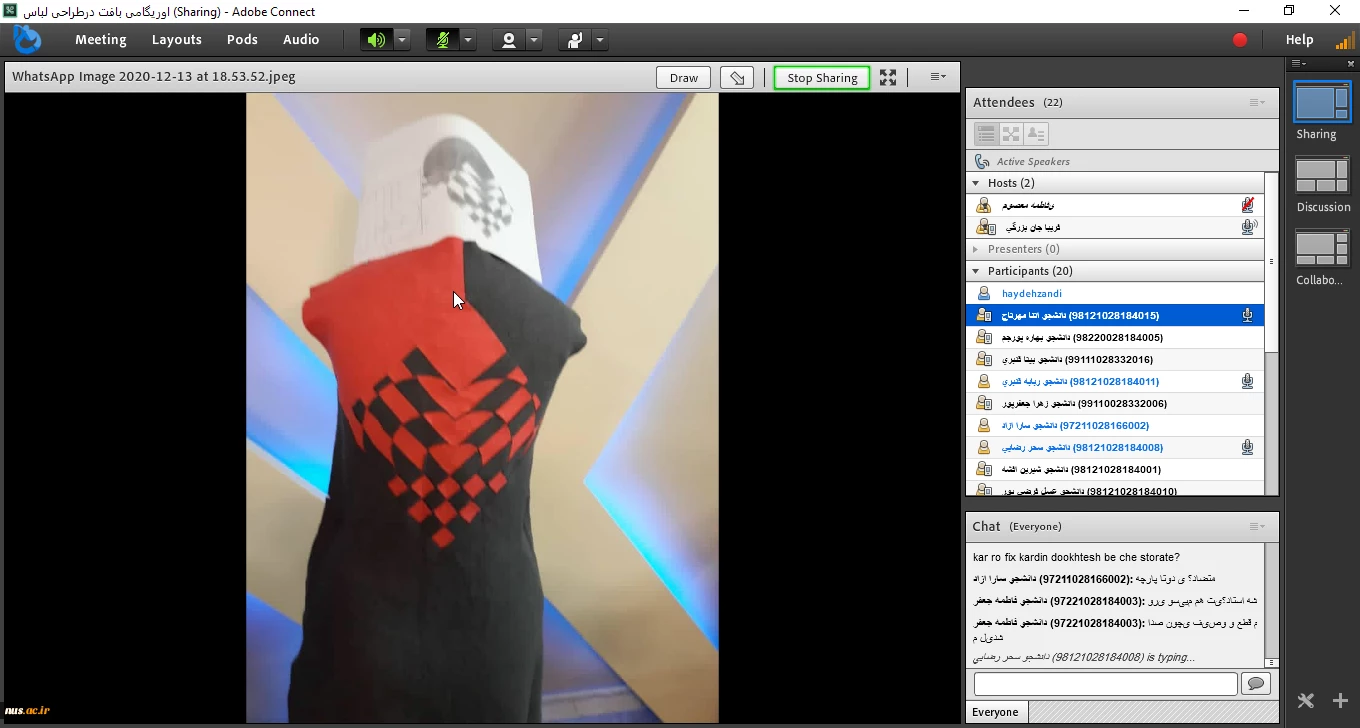Click the send chat message icon

click(x=1255, y=684)
